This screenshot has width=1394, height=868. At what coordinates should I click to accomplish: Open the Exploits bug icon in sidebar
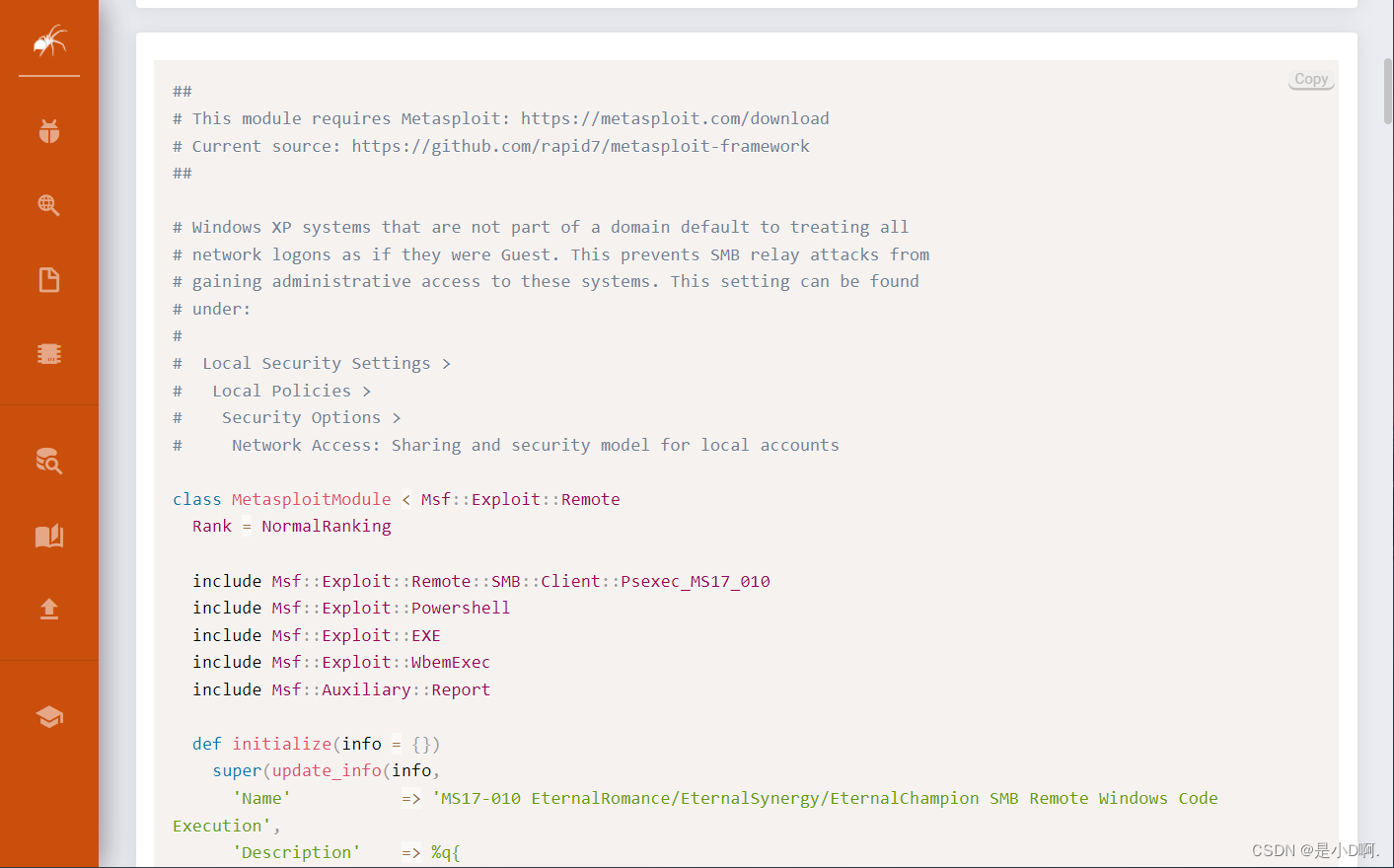pos(49,131)
